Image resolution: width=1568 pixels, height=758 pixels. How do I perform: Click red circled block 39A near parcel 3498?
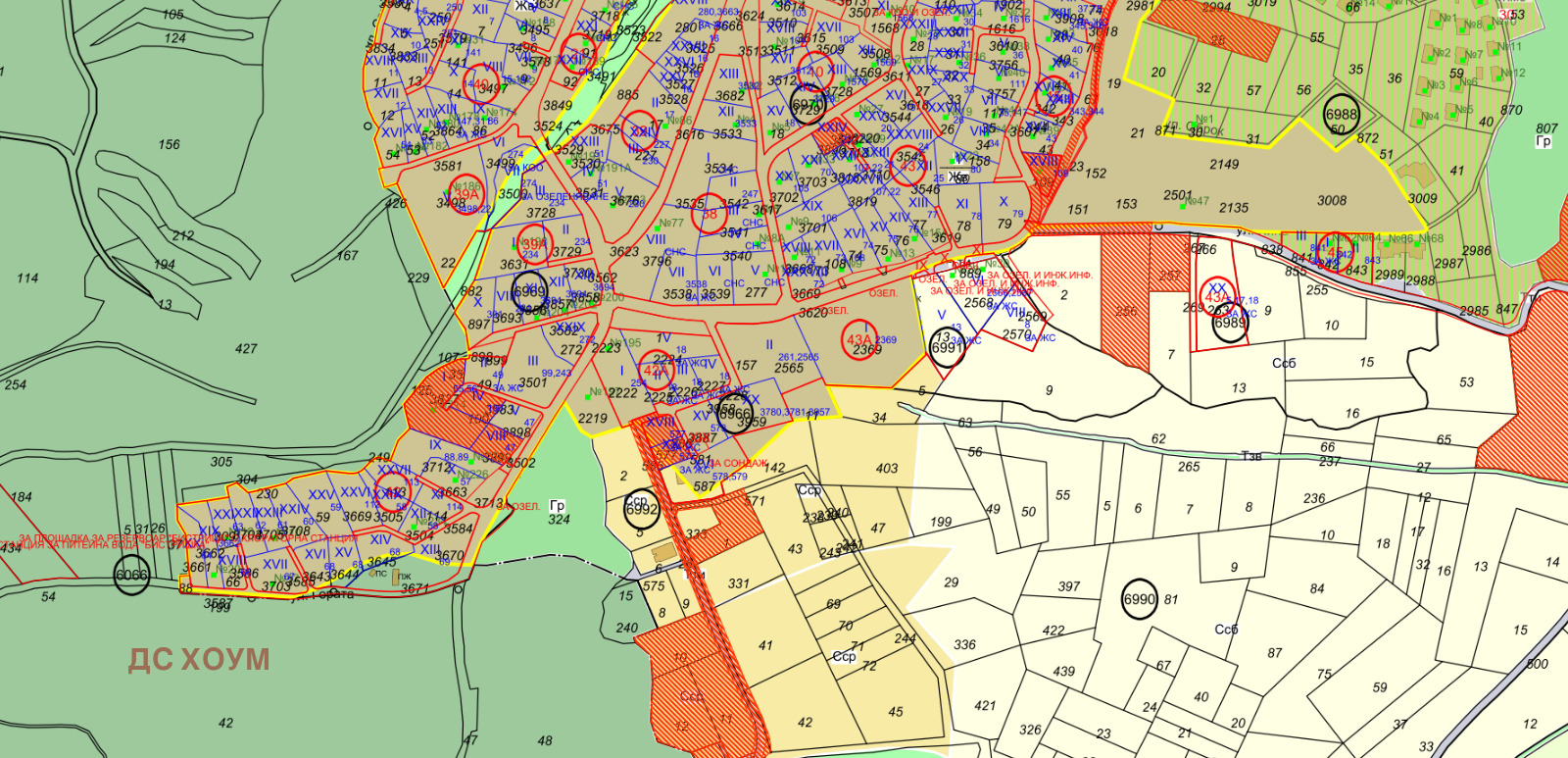[x=464, y=195]
